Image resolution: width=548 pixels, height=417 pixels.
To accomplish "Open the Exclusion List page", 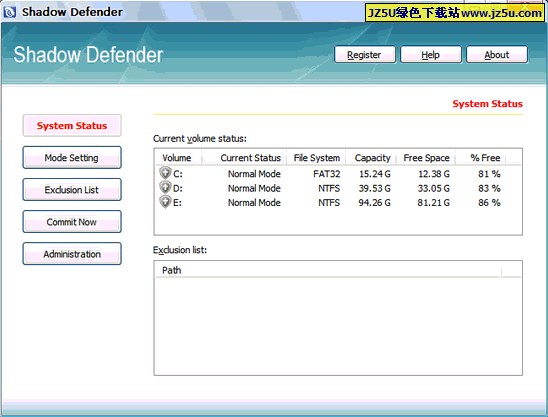I will [72, 190].
